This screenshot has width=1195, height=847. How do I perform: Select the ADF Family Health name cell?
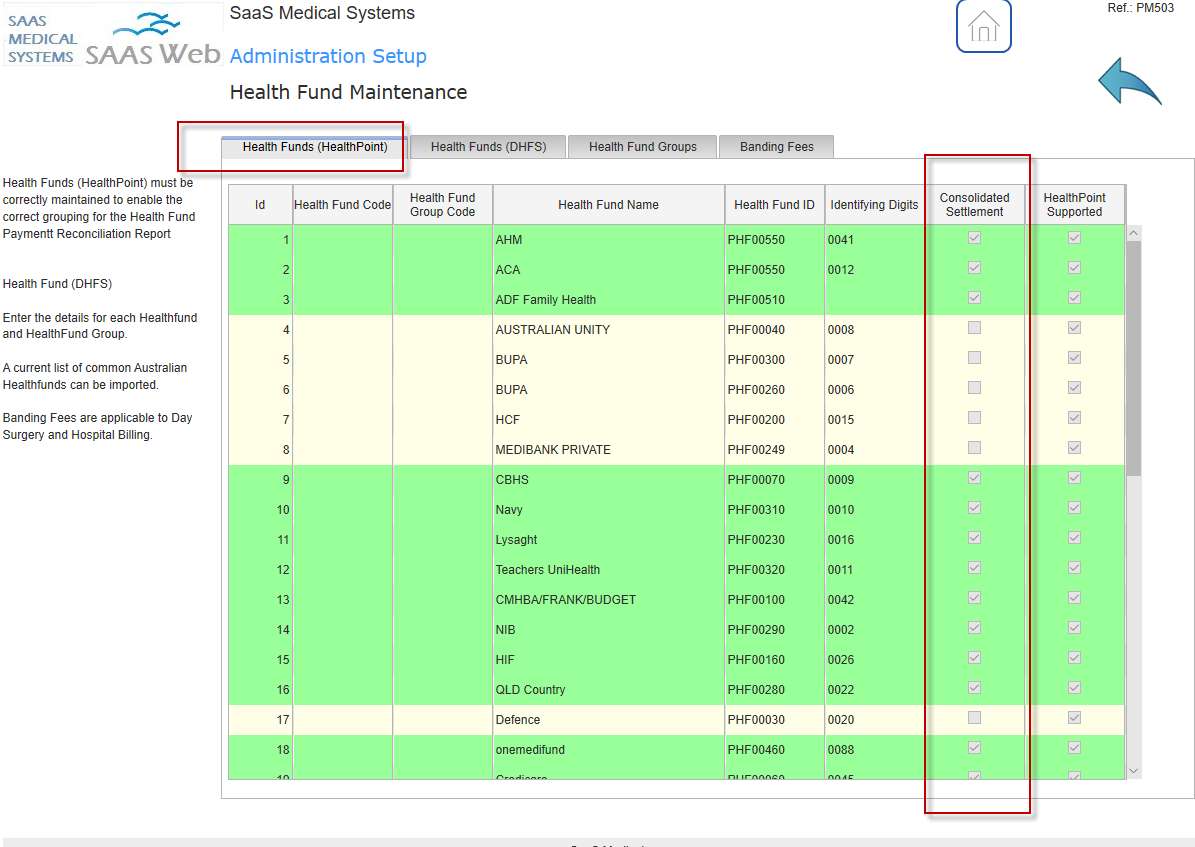(608, 300)
